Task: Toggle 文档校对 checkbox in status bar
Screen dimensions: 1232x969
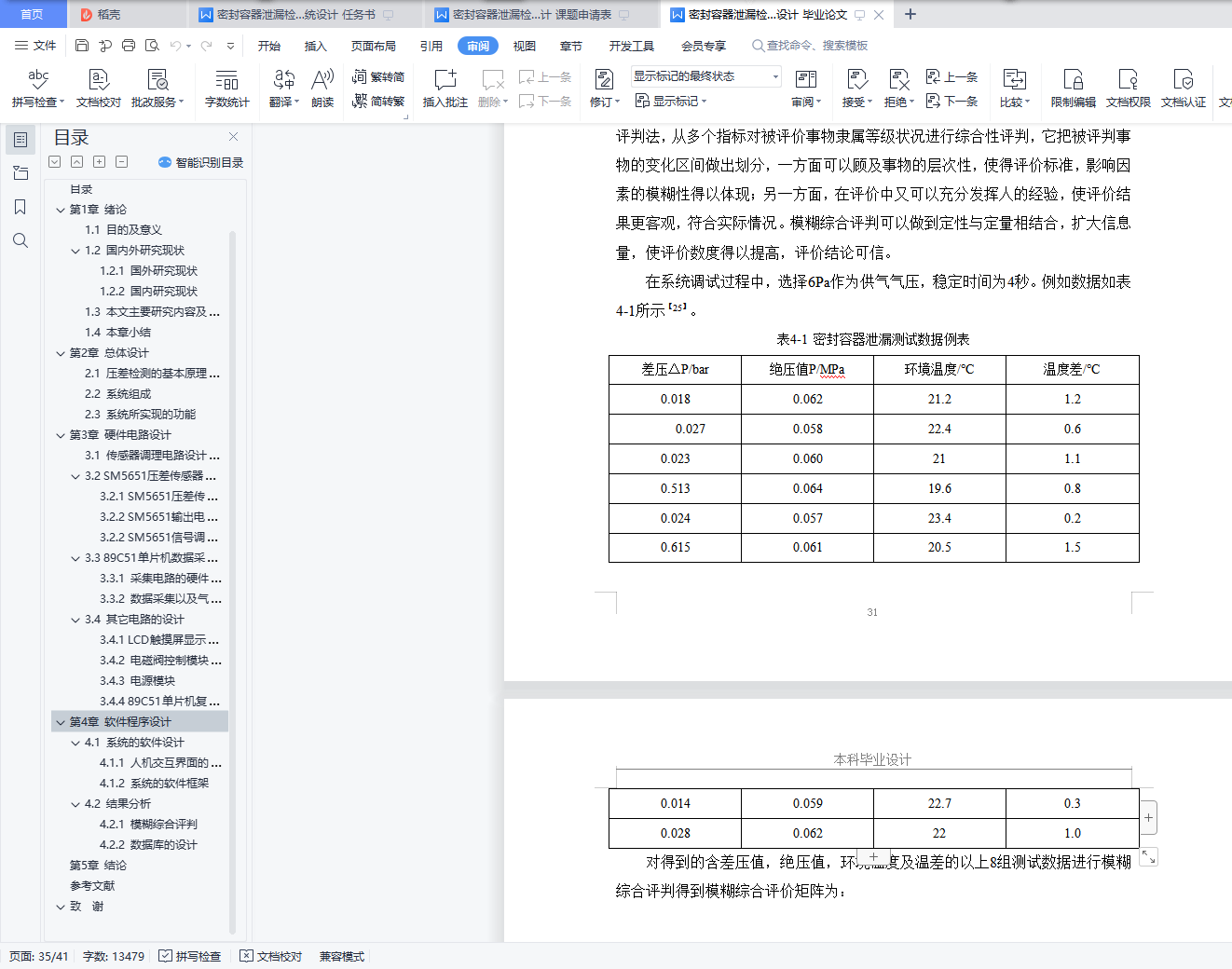Action: tap(271, 956)
